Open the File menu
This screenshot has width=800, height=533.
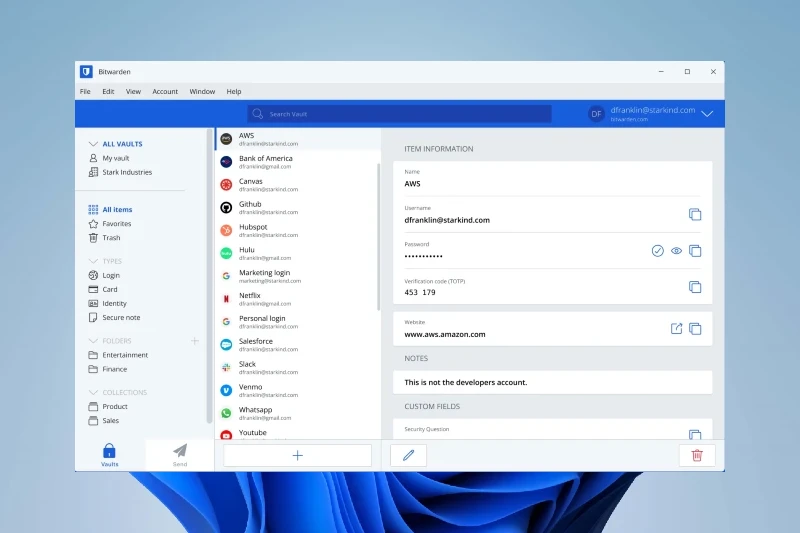(x=85, y=91)
